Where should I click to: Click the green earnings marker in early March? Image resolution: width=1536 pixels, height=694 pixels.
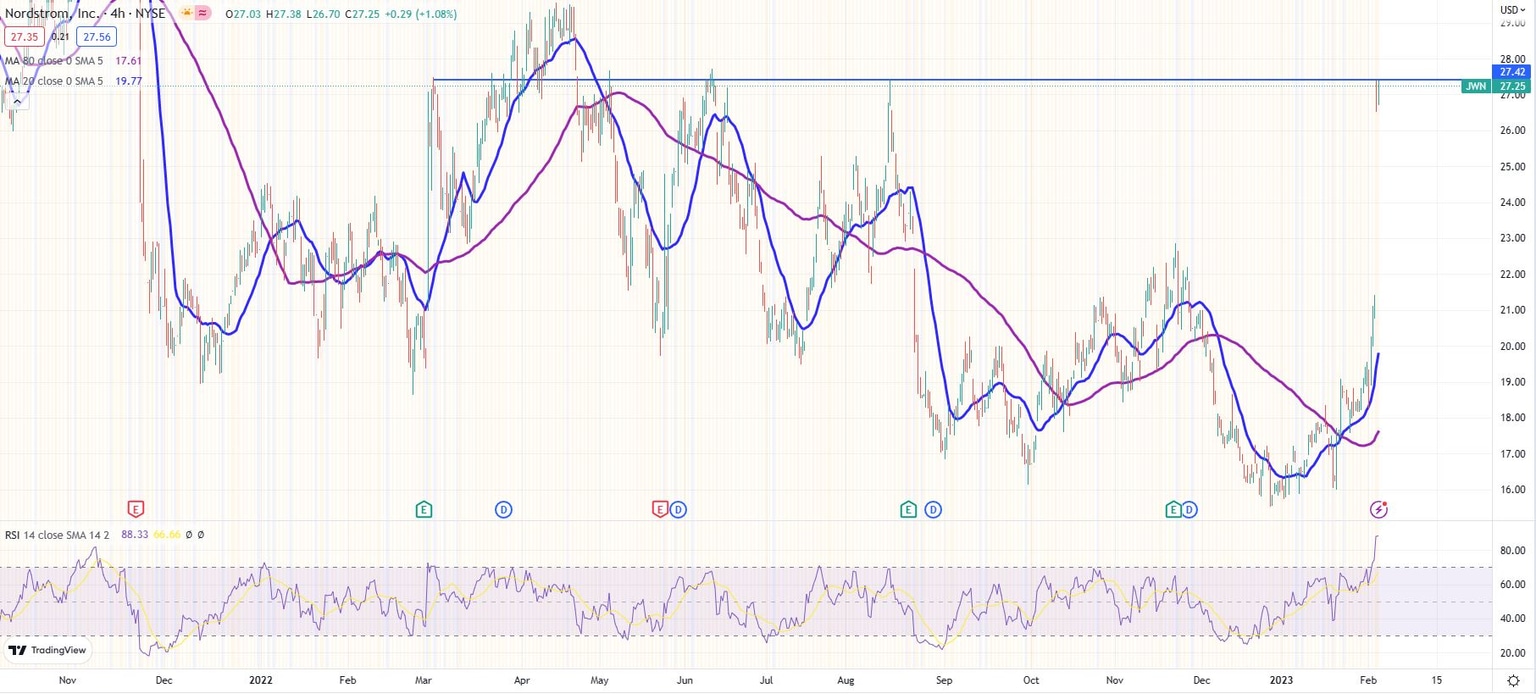424,510
